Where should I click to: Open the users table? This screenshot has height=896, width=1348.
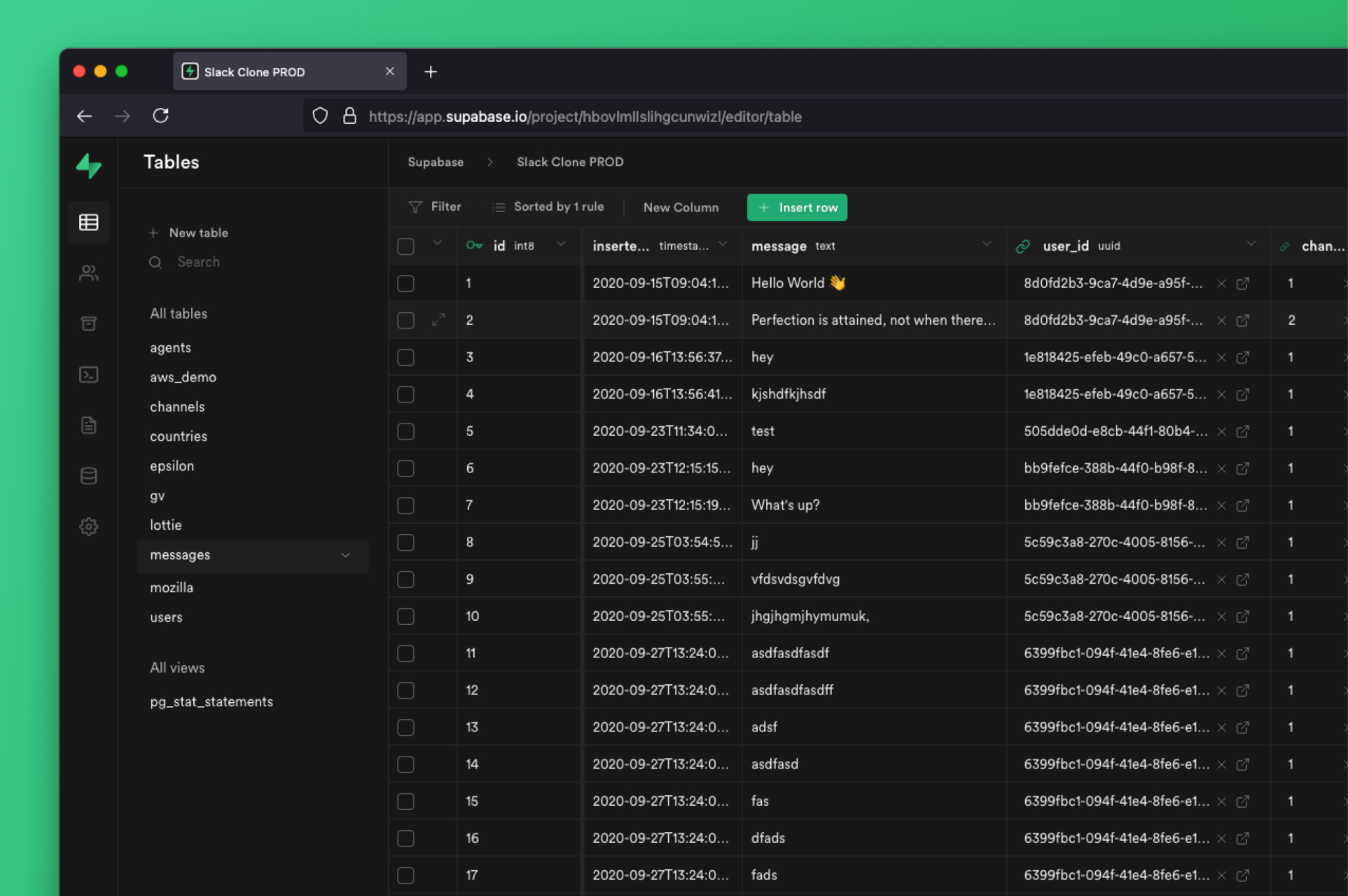pyautogui.click(x=166, y=617)
